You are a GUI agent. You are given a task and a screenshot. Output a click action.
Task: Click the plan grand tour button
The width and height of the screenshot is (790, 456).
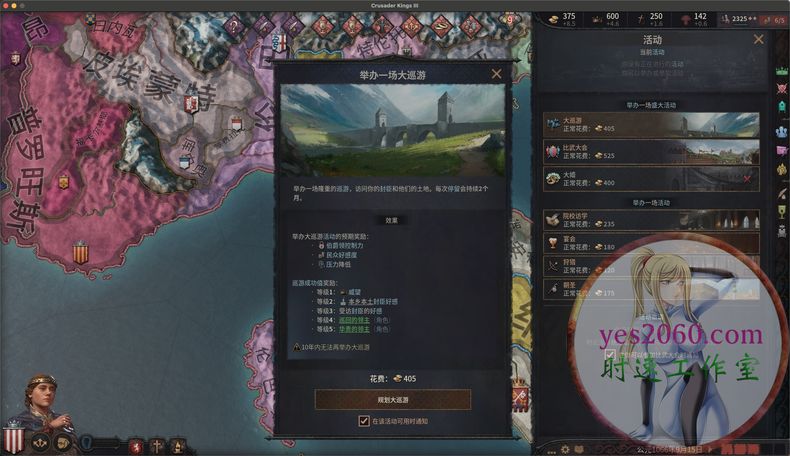[x=393, y=400]
